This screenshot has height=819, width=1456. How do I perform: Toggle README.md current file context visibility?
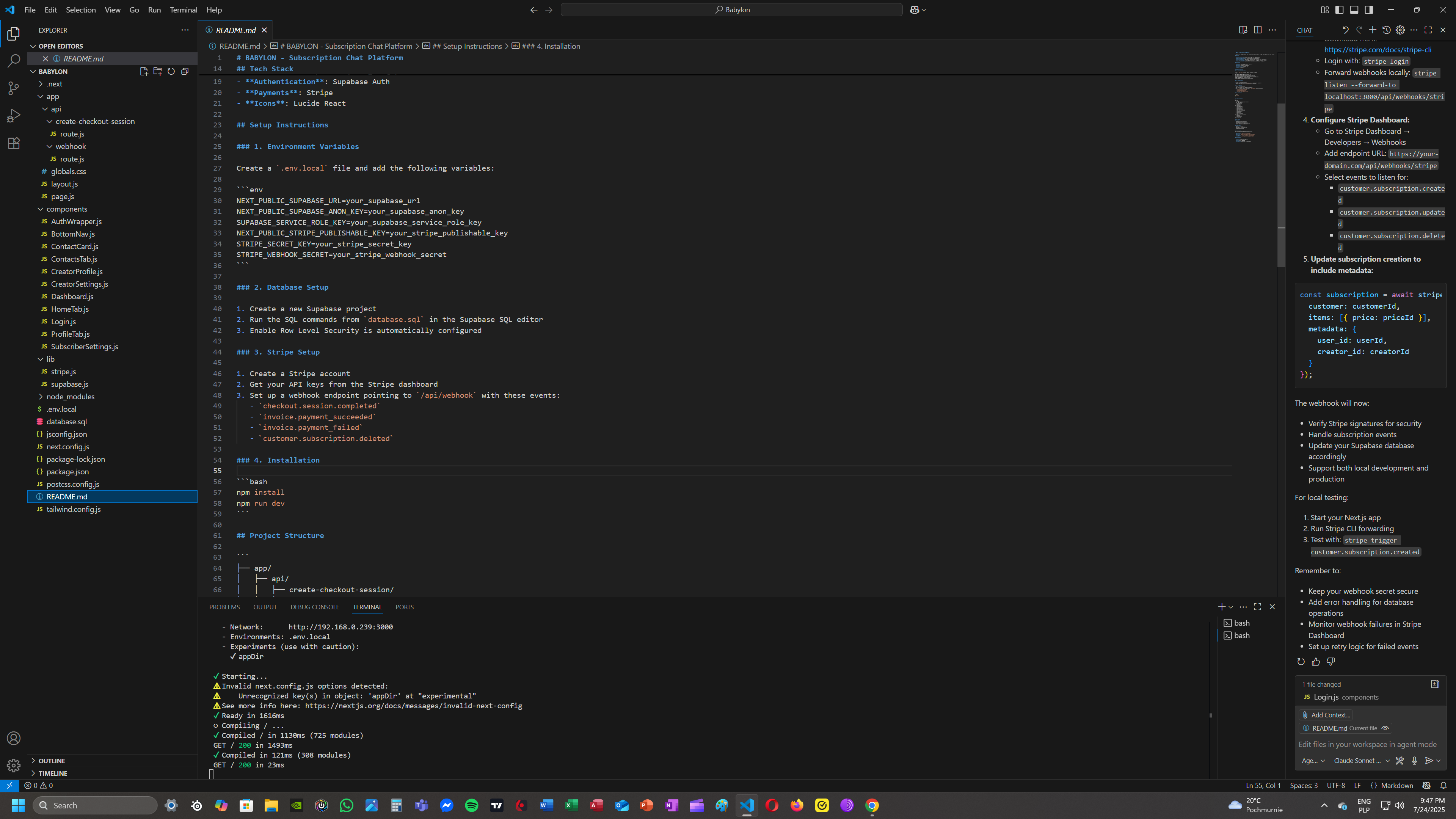coord(1385,728)
